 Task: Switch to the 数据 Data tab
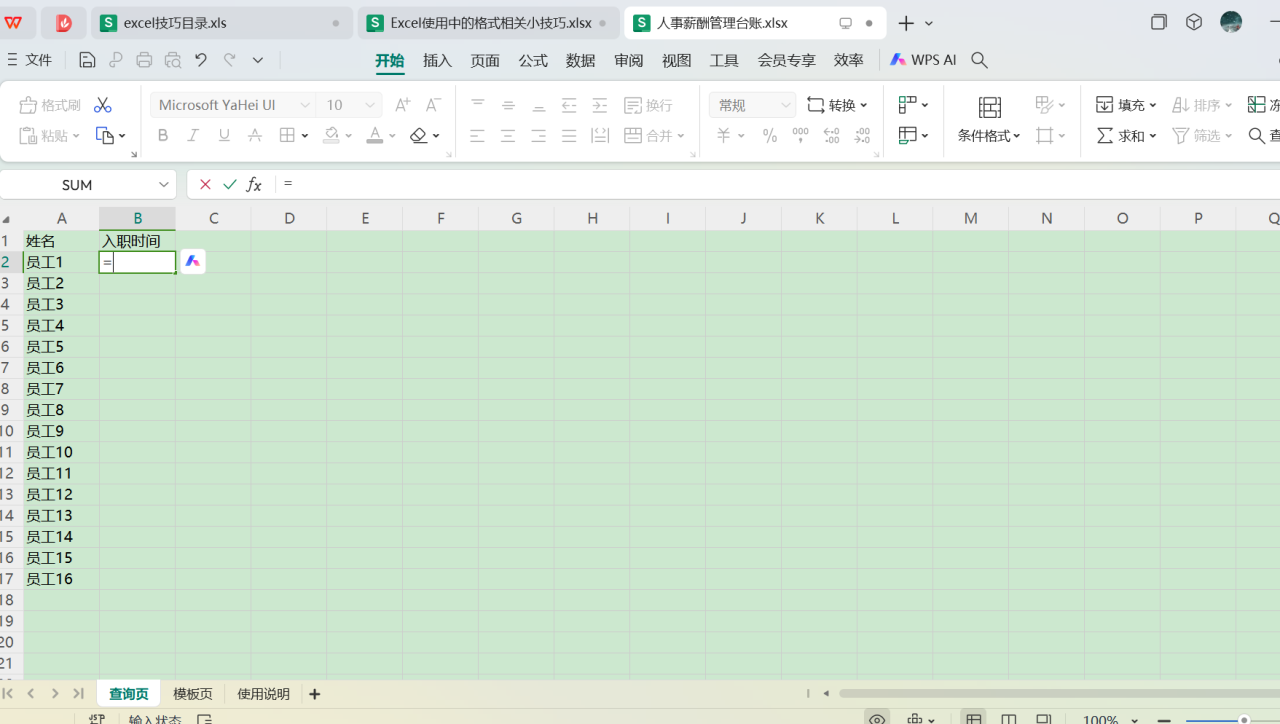pos(580,60)
